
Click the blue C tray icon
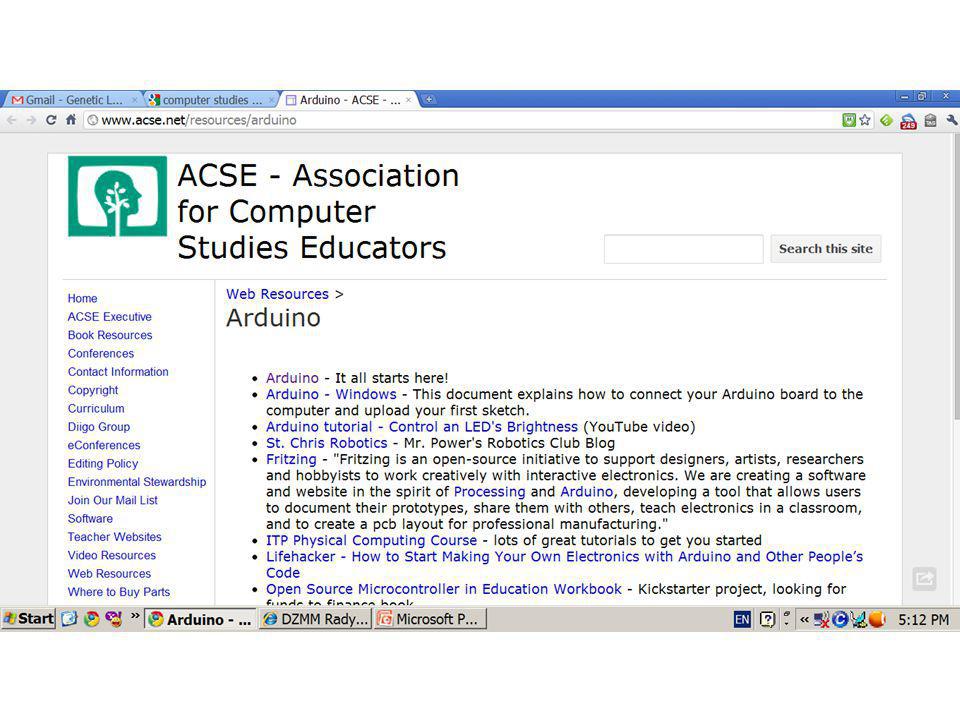(x=840, y=620)
